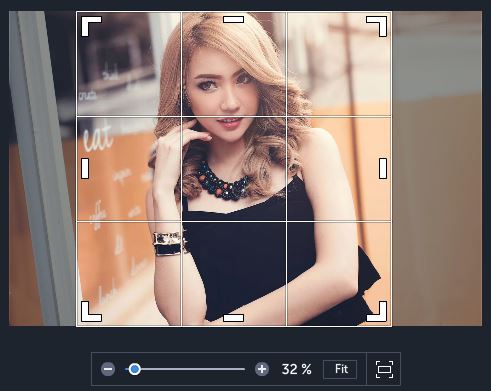Viewport: 491px width, 391px height.
Task: Click the dimmed image area left of crop box
Action: (43, 168)
